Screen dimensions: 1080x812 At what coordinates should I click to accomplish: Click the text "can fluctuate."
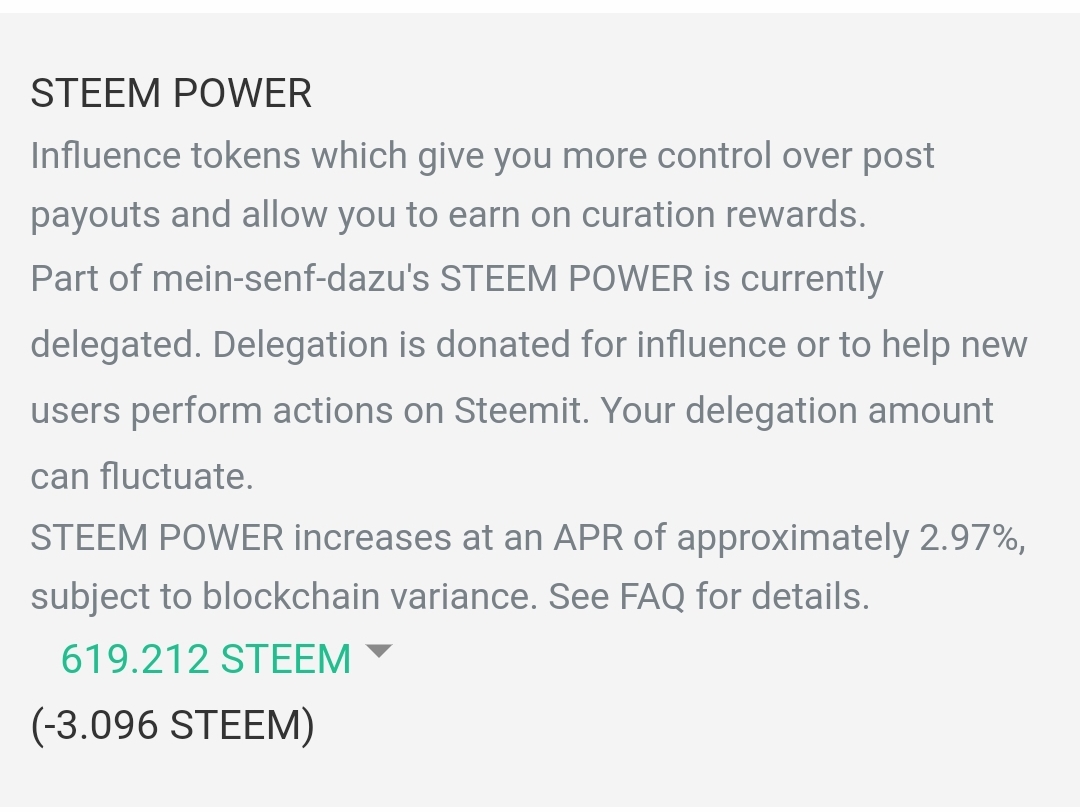(142, 476)
